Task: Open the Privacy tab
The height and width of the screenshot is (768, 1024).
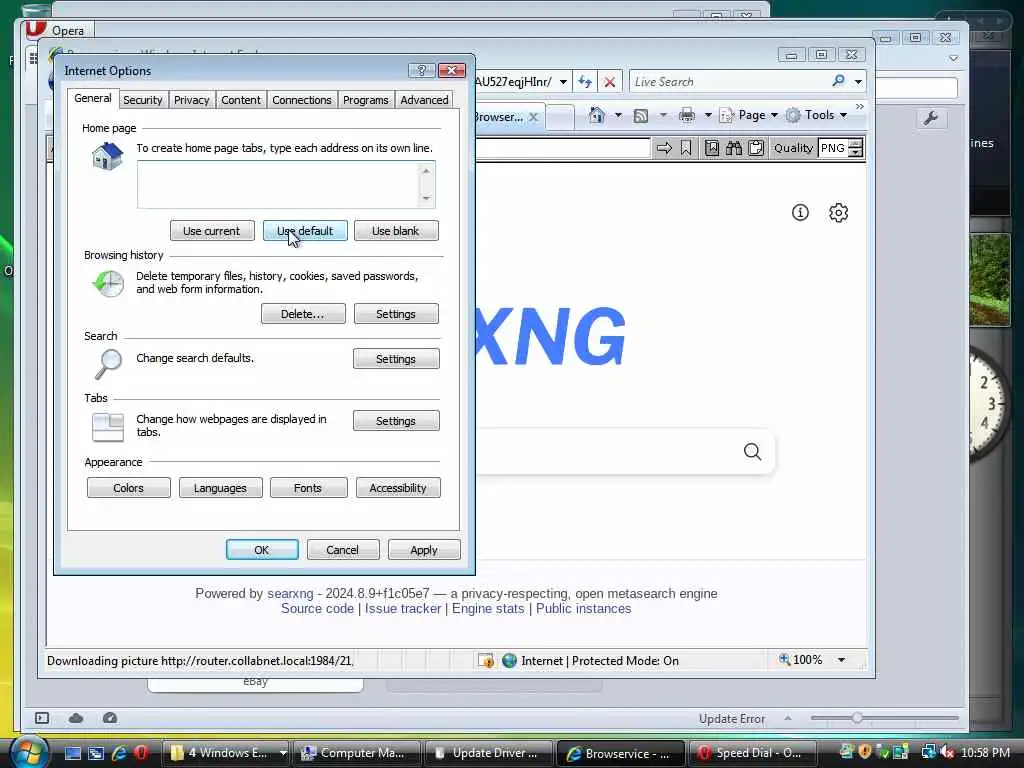Action: (x=191, y=100)
